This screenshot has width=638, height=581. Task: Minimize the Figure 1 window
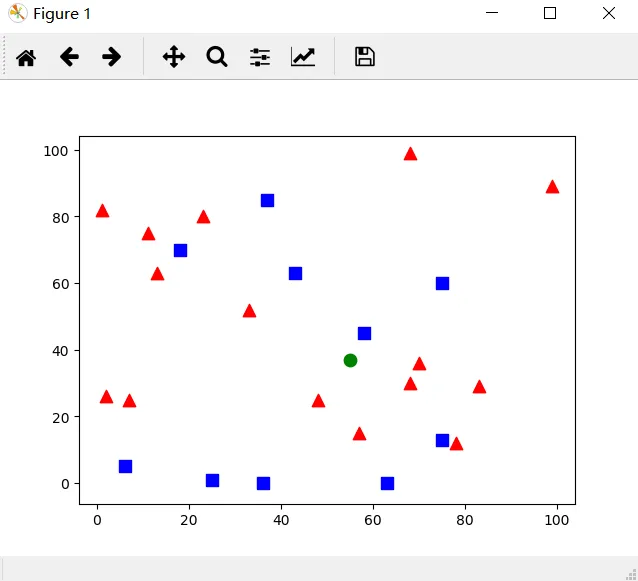492,13
